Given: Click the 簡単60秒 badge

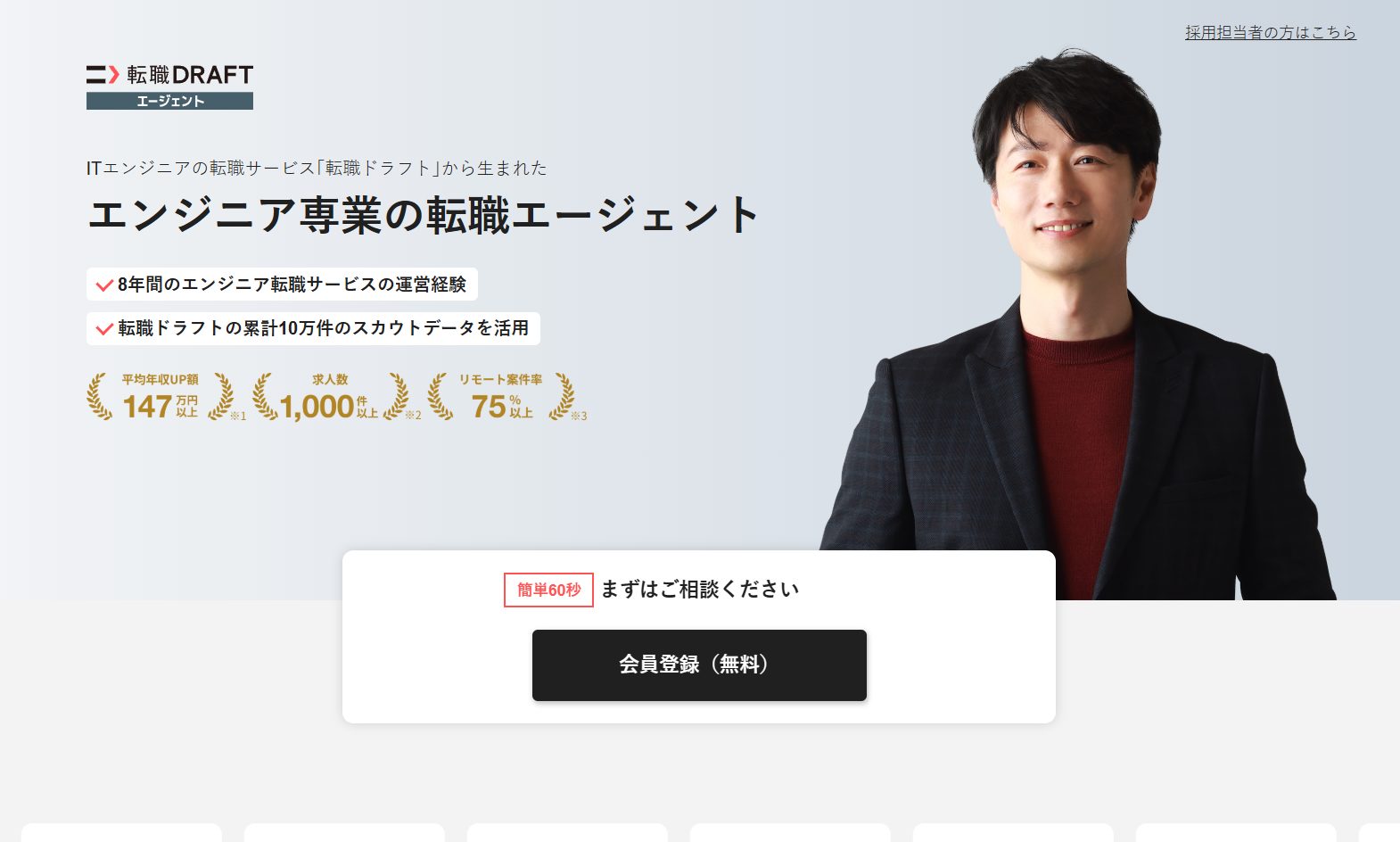Looking at the screenshot, I should [548, 590].
